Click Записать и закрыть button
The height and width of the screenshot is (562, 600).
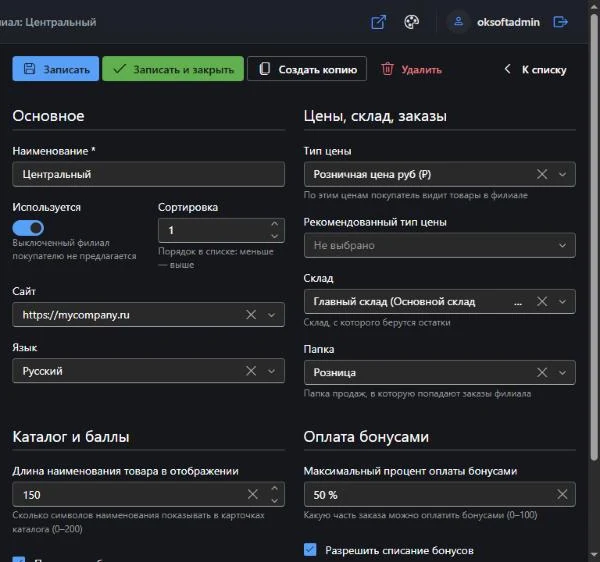[173, 69]
